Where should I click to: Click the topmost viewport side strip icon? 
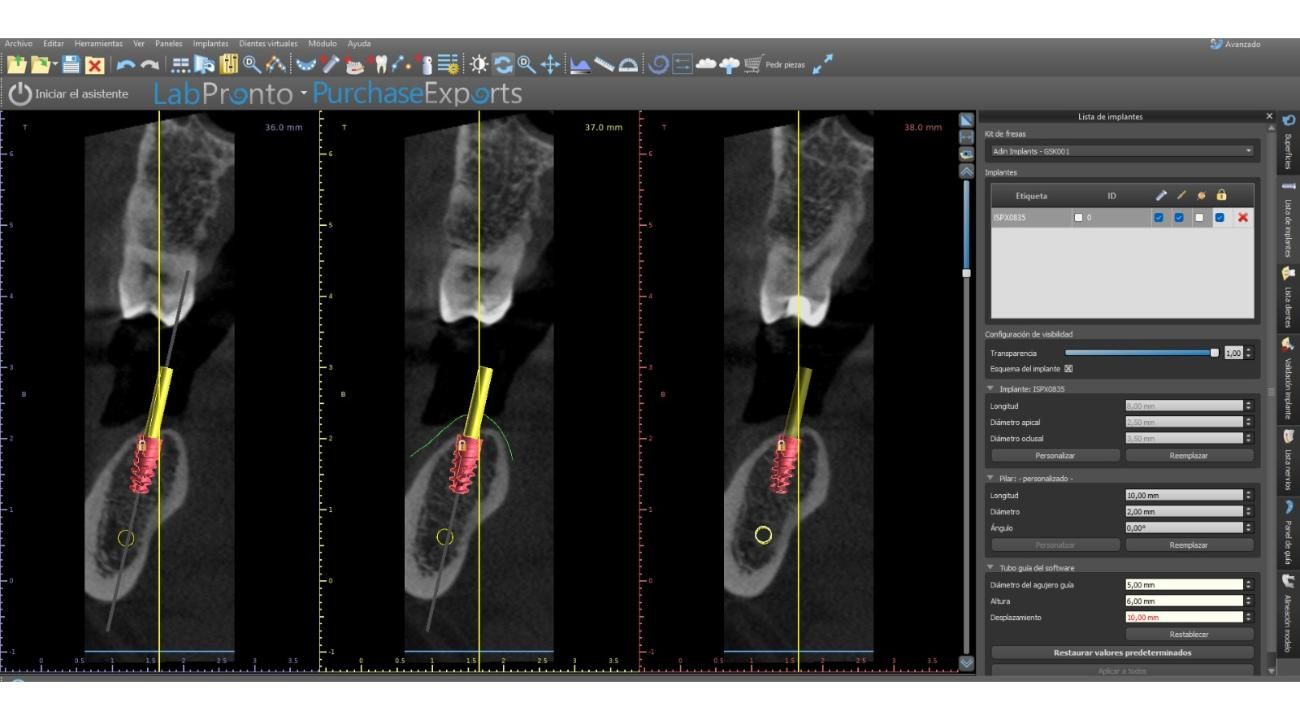tap(966, 120)
